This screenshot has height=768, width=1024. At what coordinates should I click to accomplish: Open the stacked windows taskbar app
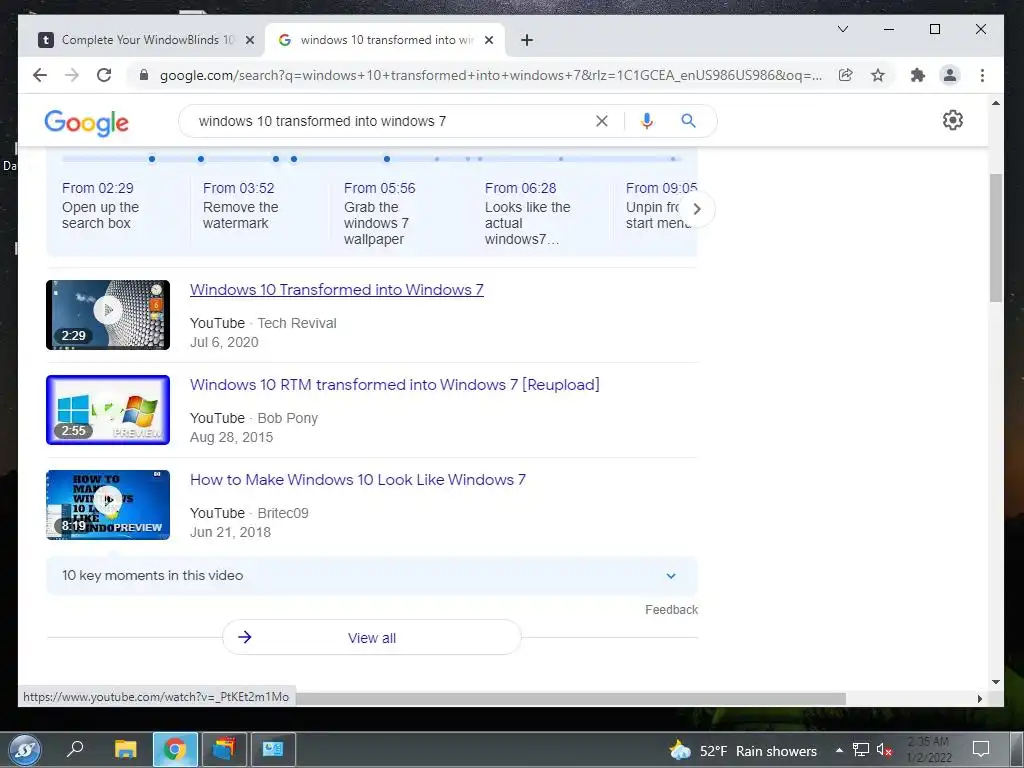point(223,749)
